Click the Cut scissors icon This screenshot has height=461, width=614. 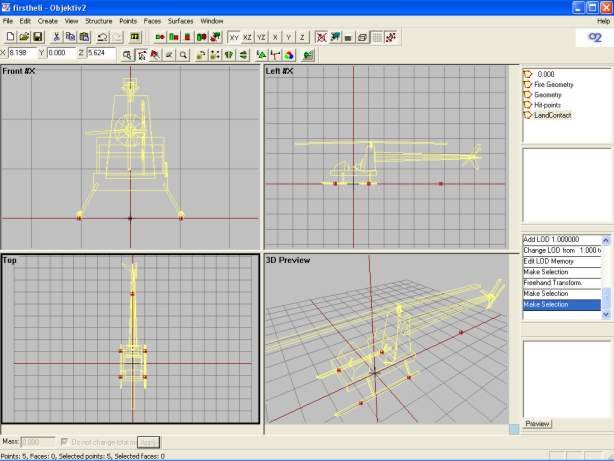56,37
